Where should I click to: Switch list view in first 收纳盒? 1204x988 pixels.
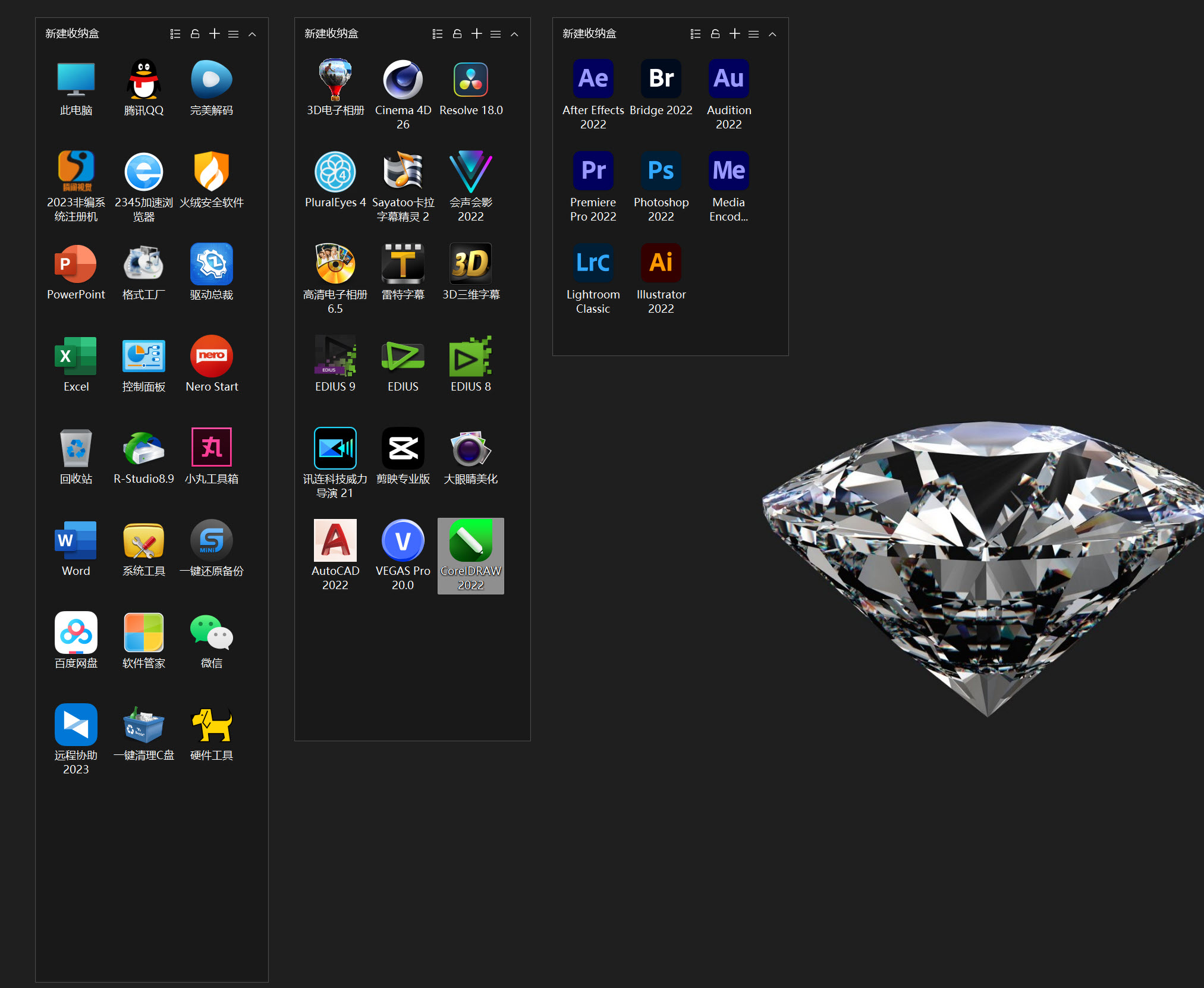(175, 34)
